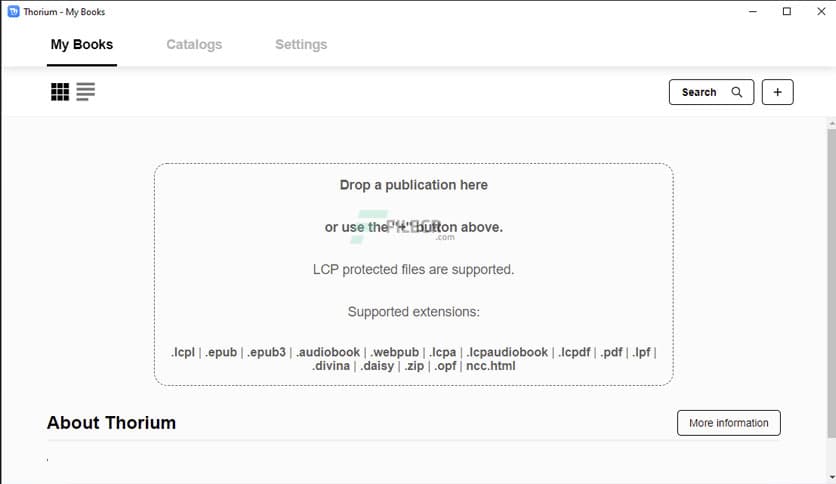Click the 'LCP protected files are supported.' text
Image resolution: width=836 pixels, height=484 pixels.
[414, 269]
